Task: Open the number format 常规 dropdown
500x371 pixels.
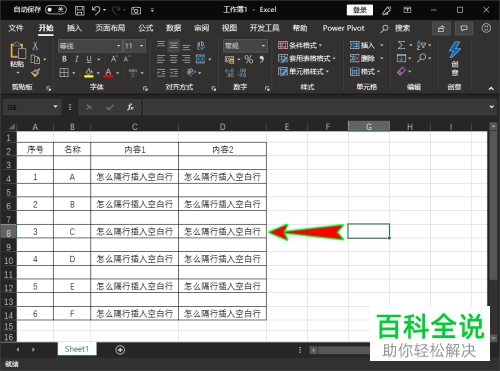Action: pos(263,46)
